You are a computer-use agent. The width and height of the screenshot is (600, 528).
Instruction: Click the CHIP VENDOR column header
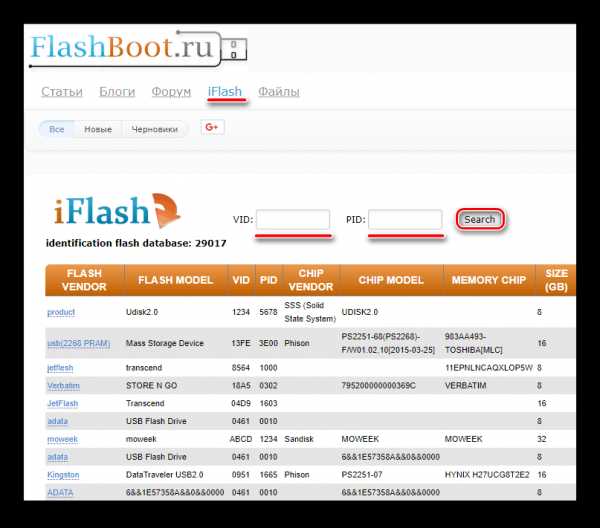tap(311, 280)
